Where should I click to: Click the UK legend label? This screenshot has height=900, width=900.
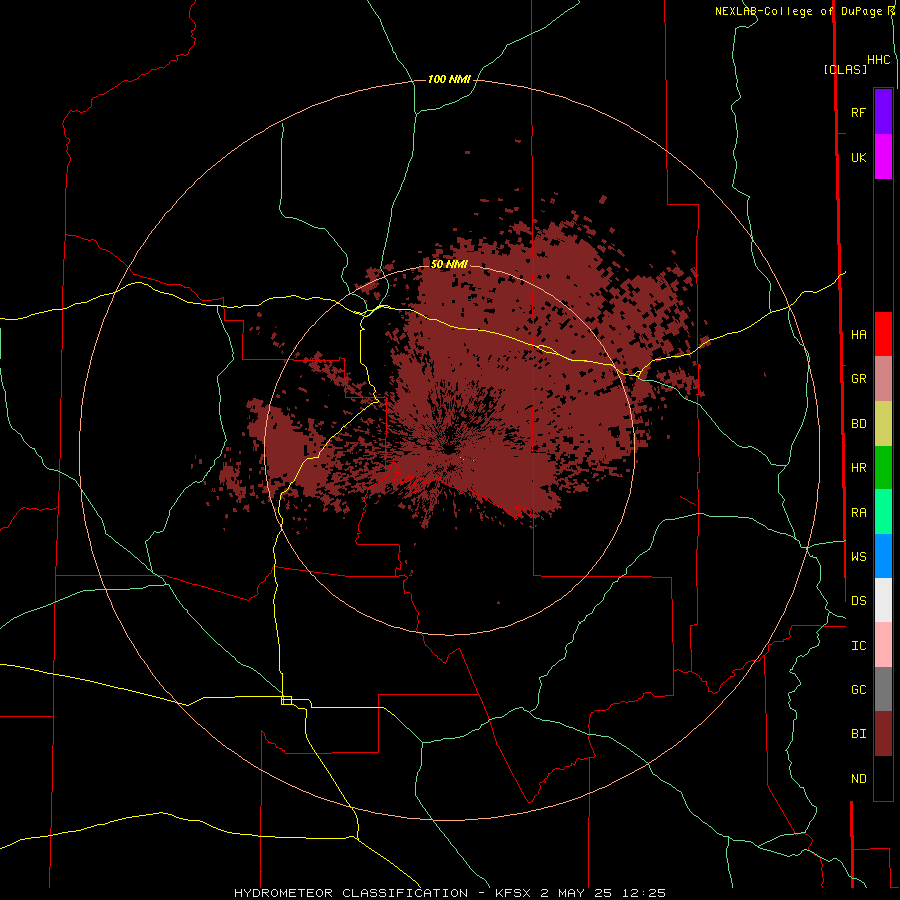coord(858,157)
